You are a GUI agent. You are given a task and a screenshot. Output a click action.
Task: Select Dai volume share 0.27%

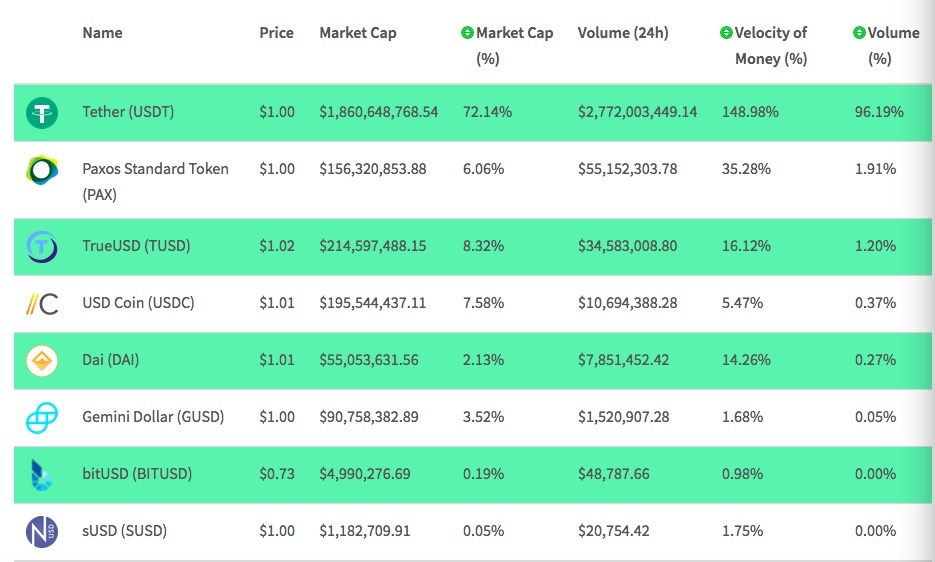[x=875, y=360]
